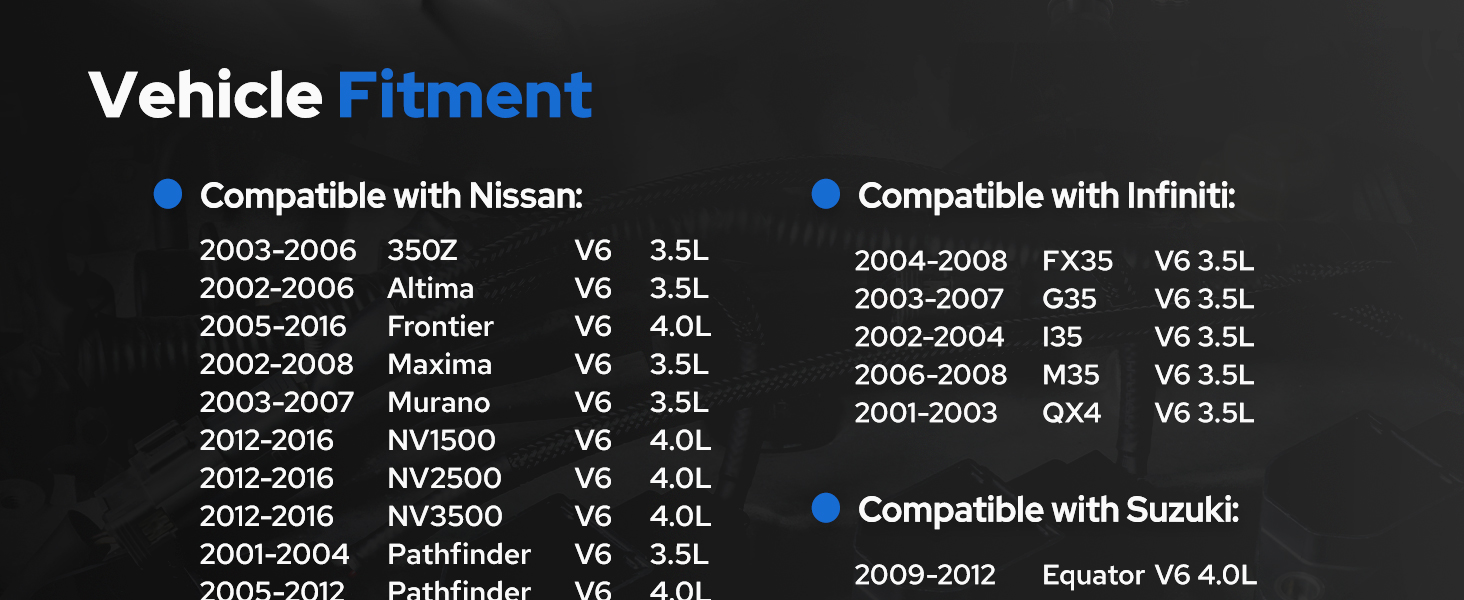Click the NV1500 model text

442,440
